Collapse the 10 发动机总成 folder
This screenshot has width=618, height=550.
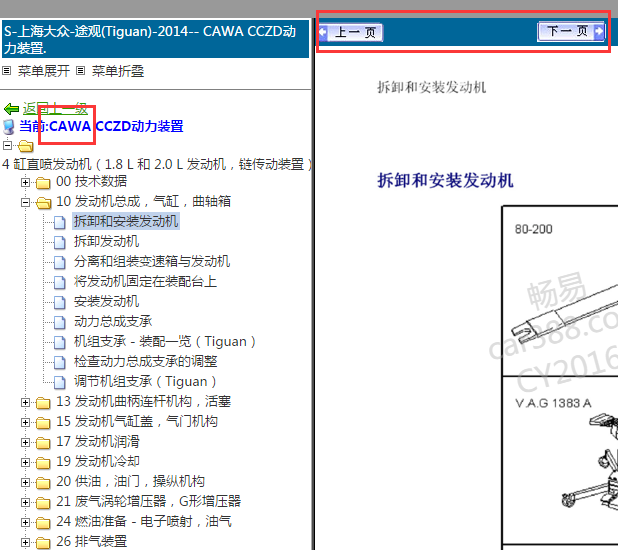[x=26, y=203]
